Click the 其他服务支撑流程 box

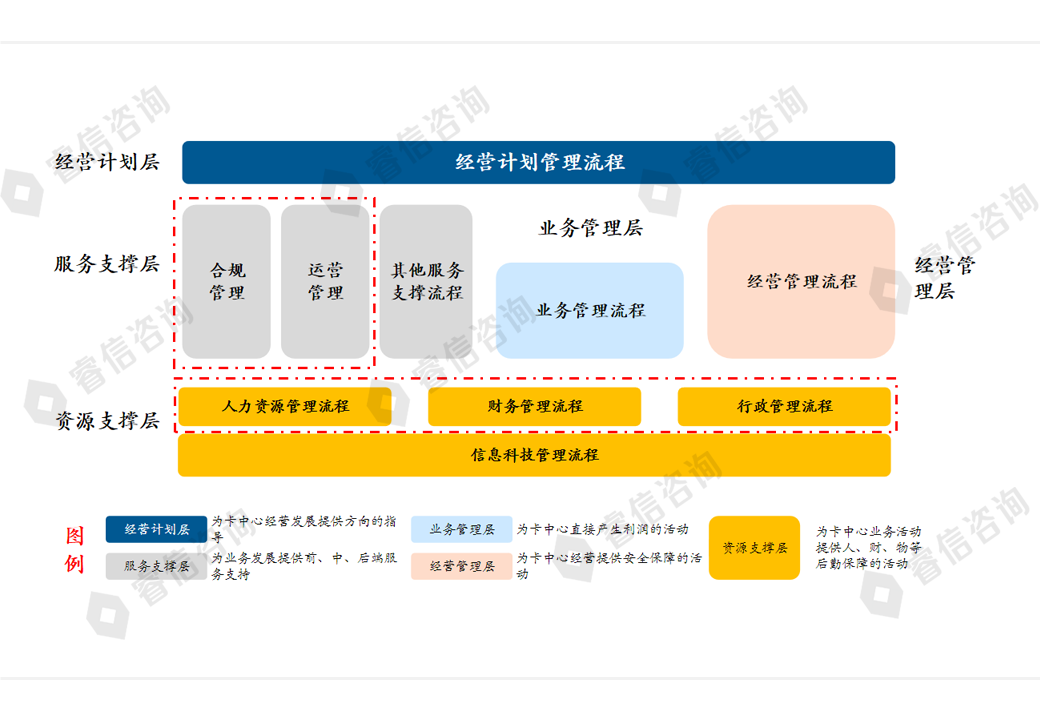[426, 282]
